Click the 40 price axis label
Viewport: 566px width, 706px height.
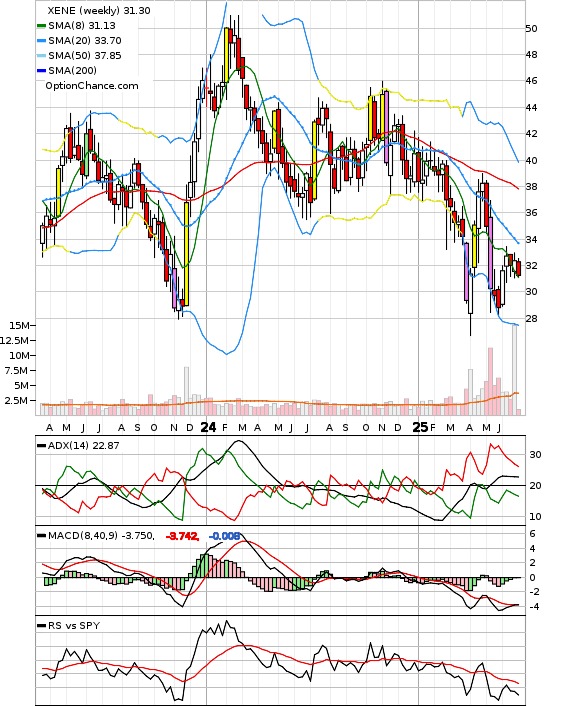[x=531, y=160]
